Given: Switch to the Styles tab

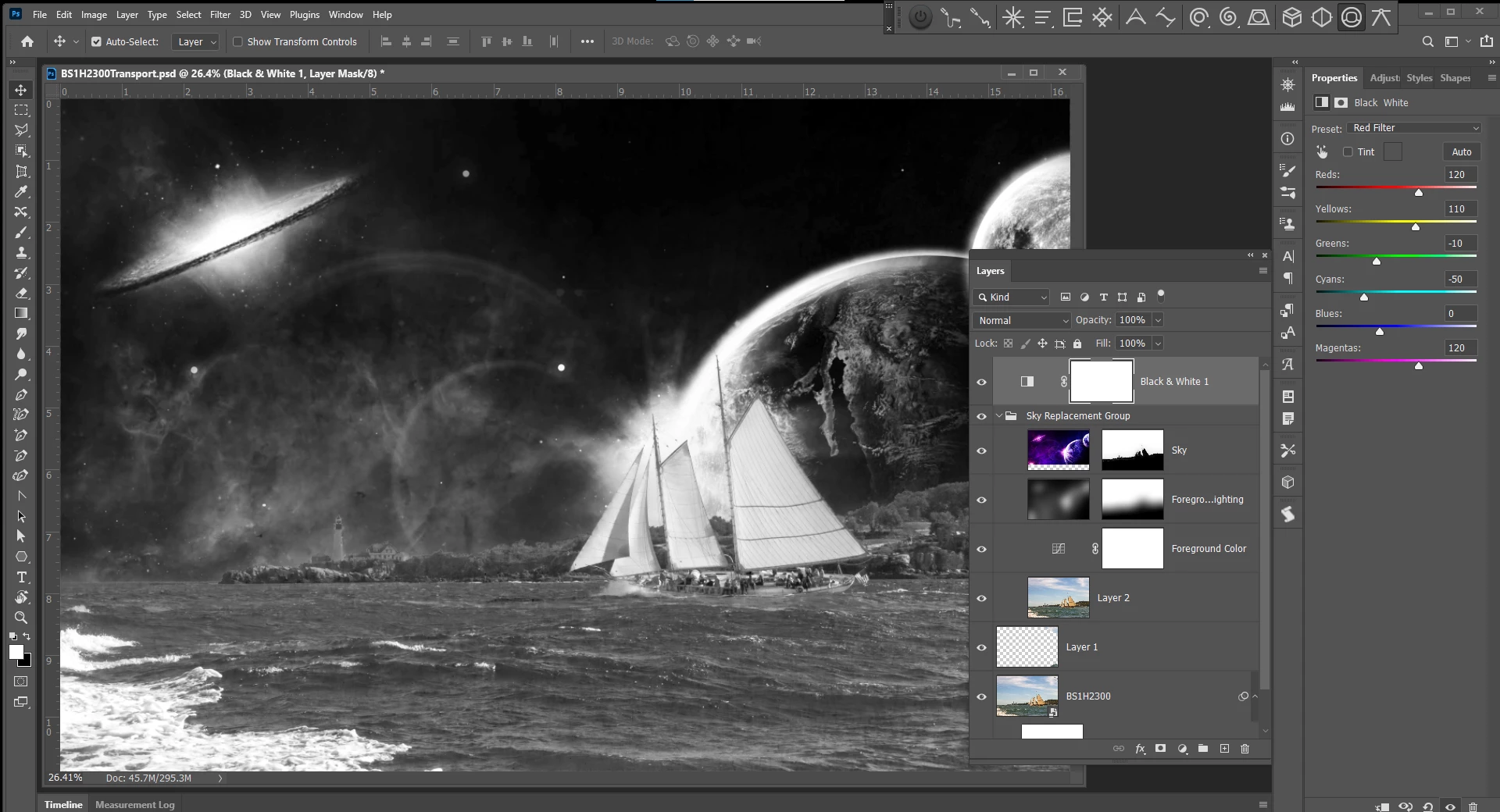Looking at the screenshot, I should (1420, 78).
